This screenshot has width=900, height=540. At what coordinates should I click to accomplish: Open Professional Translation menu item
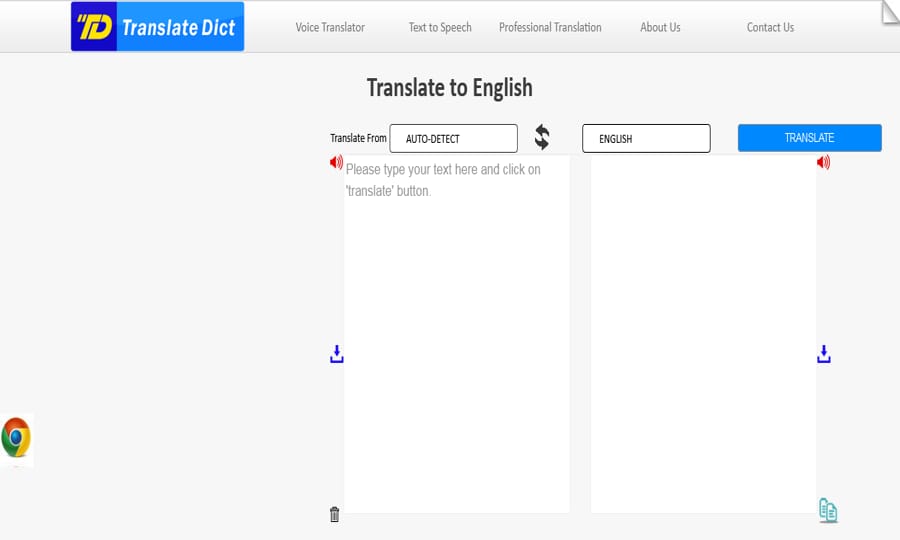550,27
